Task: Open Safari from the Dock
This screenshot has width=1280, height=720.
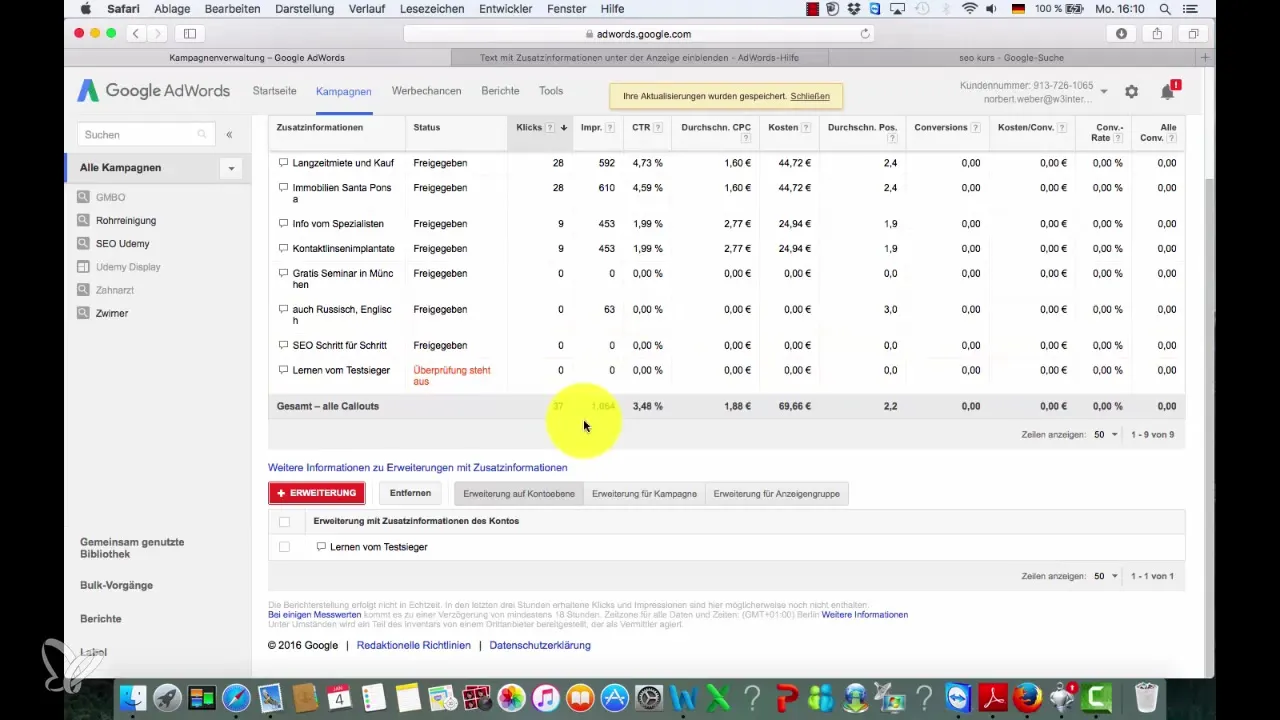Action: [x=236, y=697]
